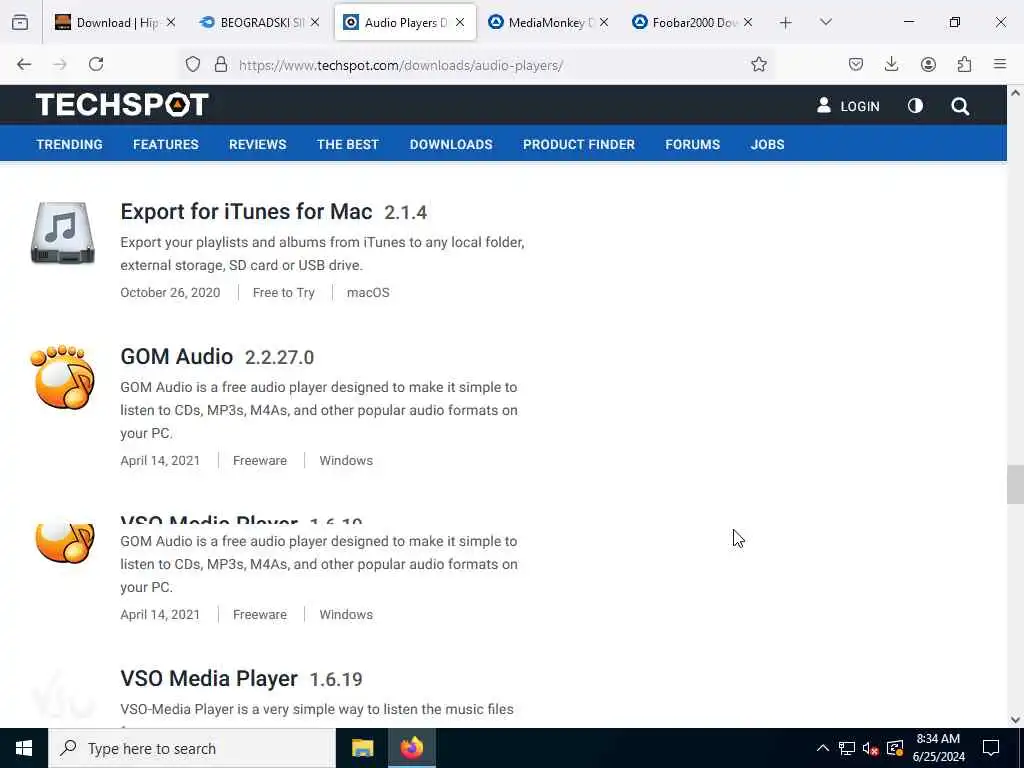The height and width of the screenshot is (768, 1024).
Task: Open the network tray icon
Action: 847,748
